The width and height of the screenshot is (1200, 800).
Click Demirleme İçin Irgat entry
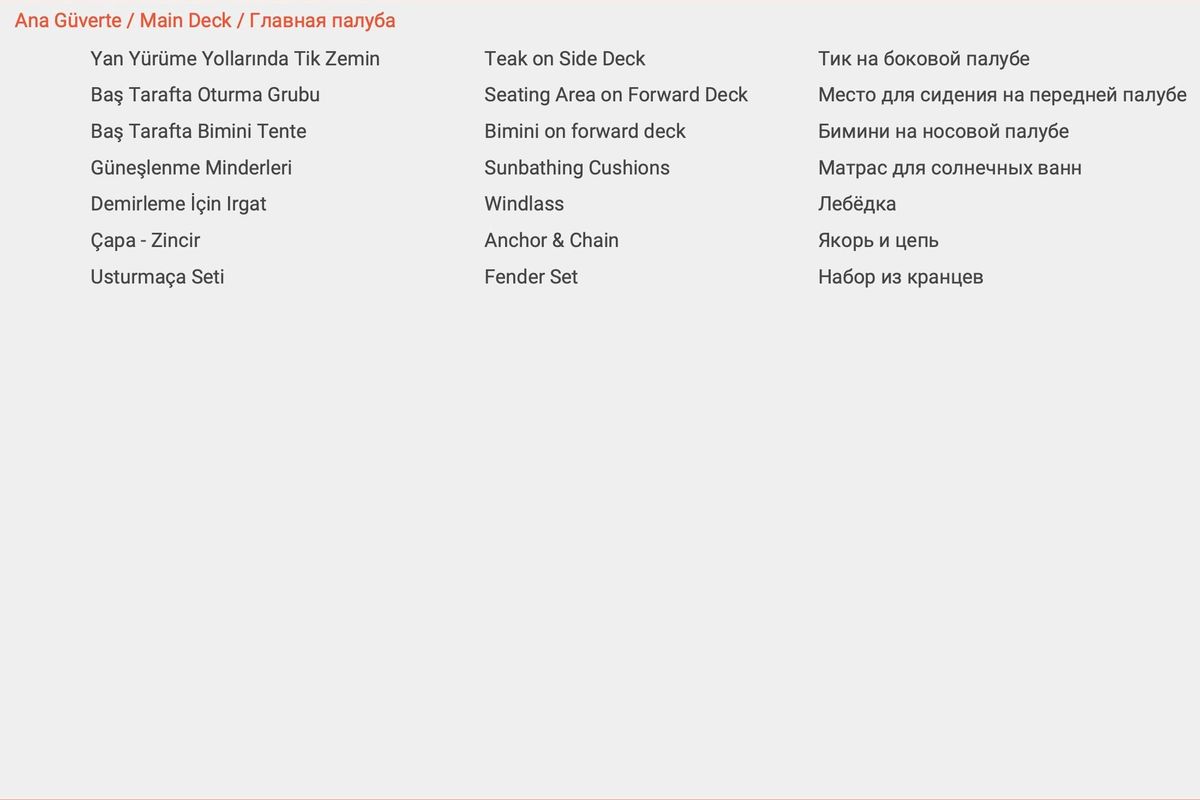click(x=178, y=204)
